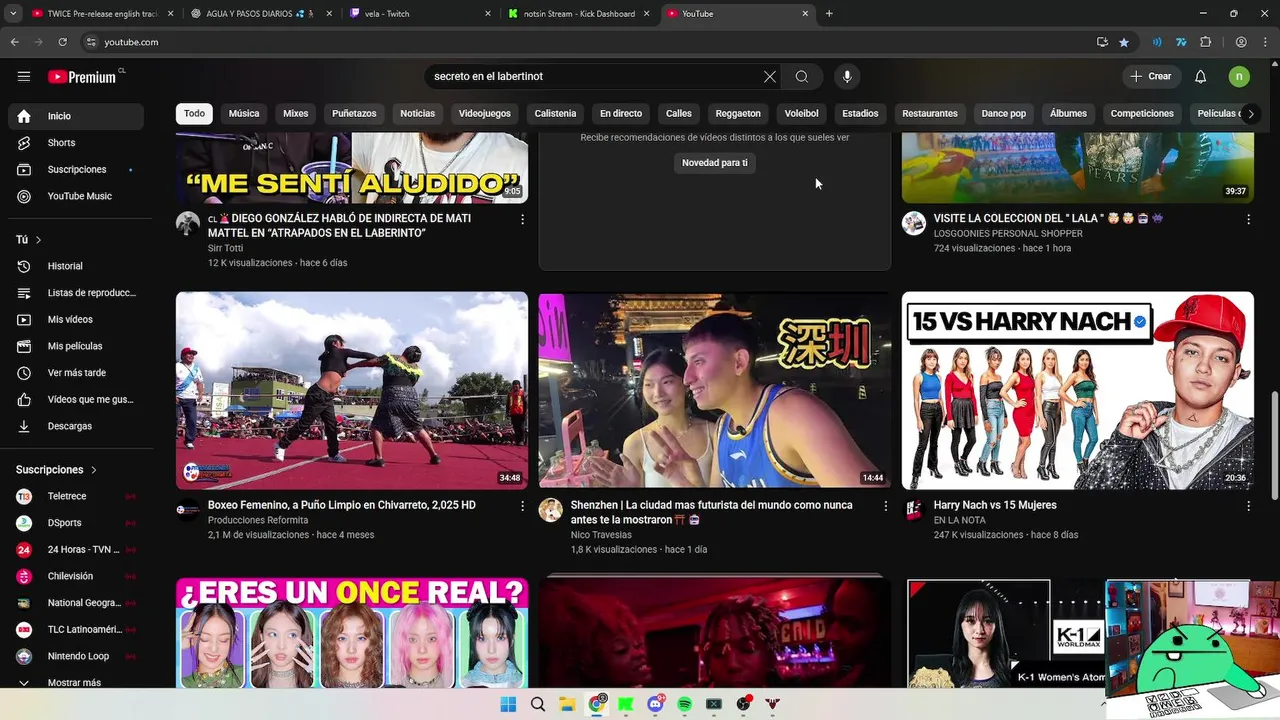
Task: Open Chrome extensions puzzle icon
Action: (1206, 42)
